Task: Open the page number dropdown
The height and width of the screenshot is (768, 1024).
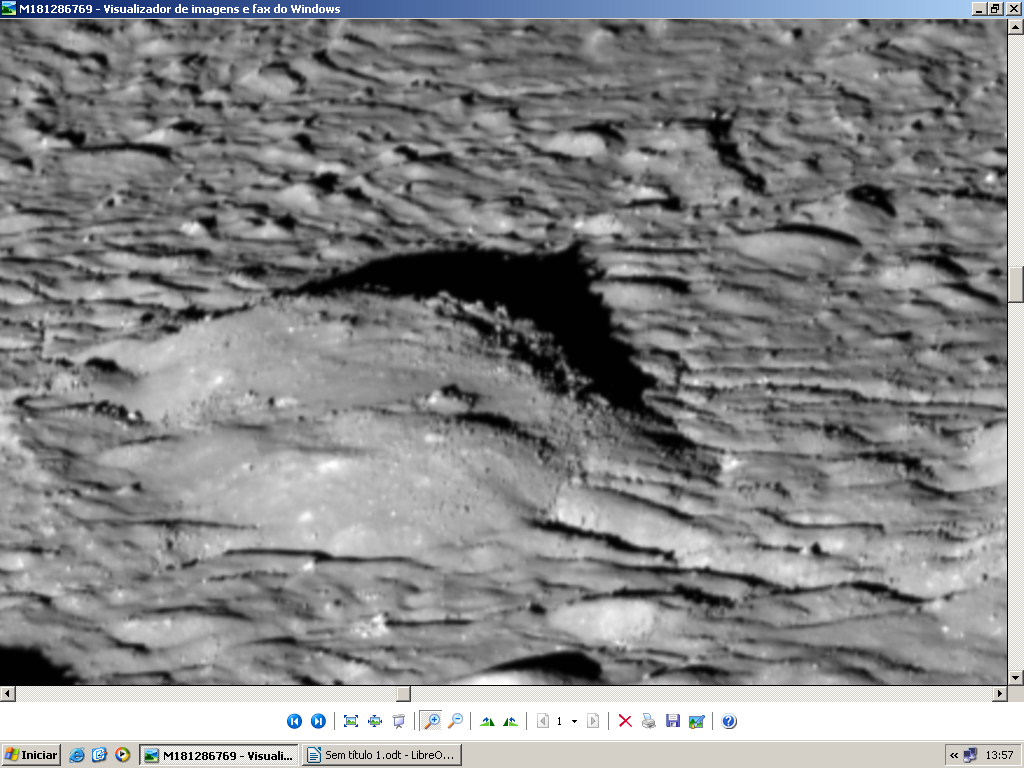Action: pyautogui.click(x=574, y=721)
